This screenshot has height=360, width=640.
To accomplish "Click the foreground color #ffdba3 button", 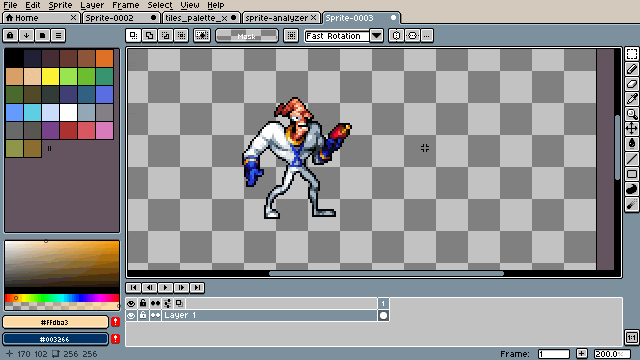I will 56,322.
